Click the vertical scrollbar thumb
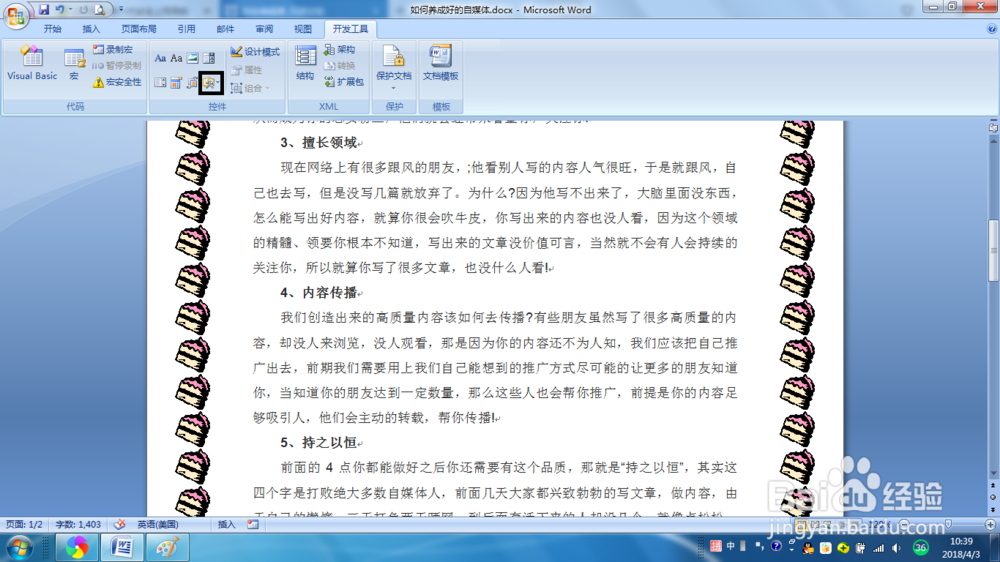The height and width of the screenshot is (562, 1000). pyautogui.click(x=993, y=250)
